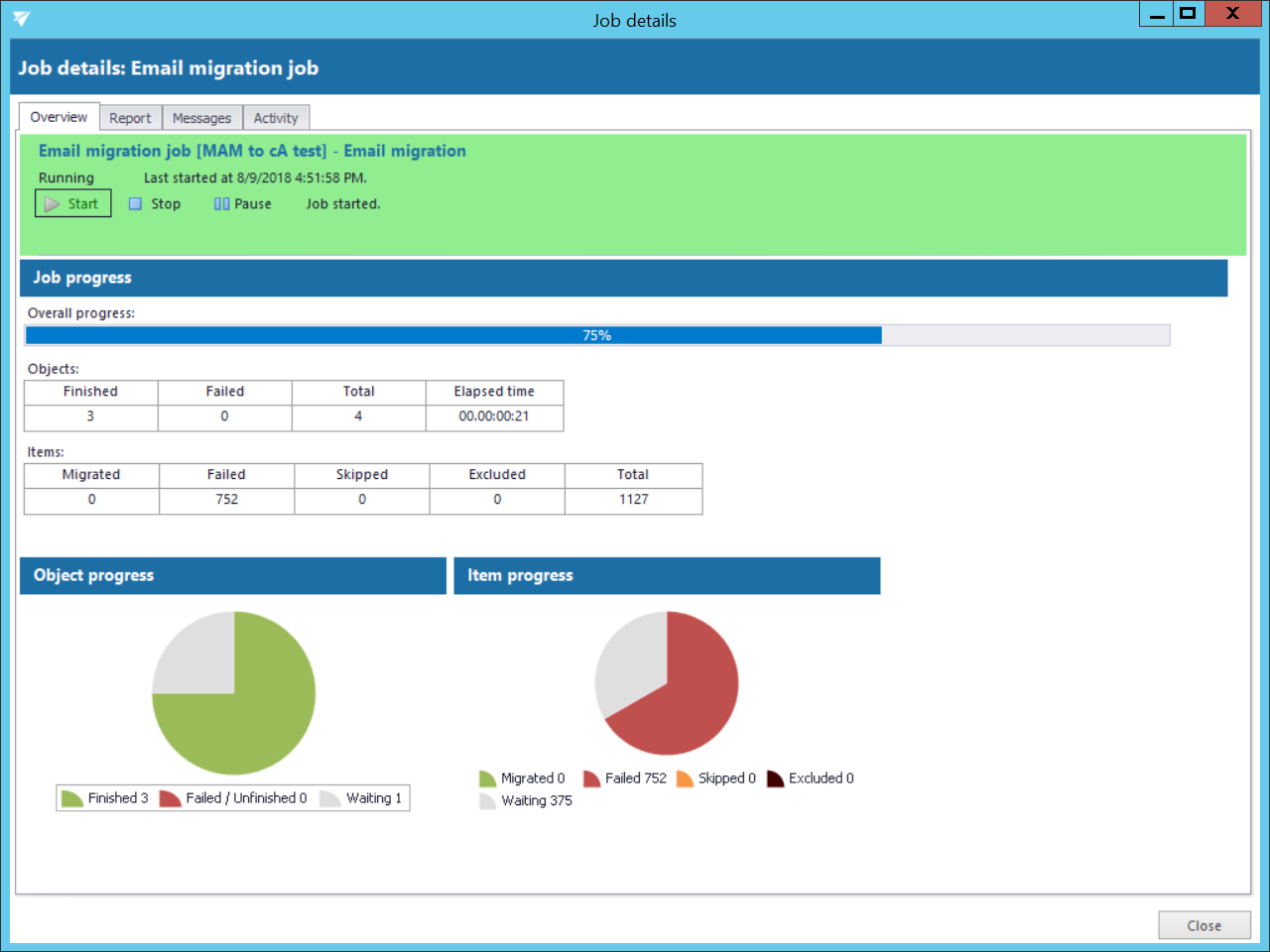
Task: Click the Stop square icon
Action: (x=136, y=204)
